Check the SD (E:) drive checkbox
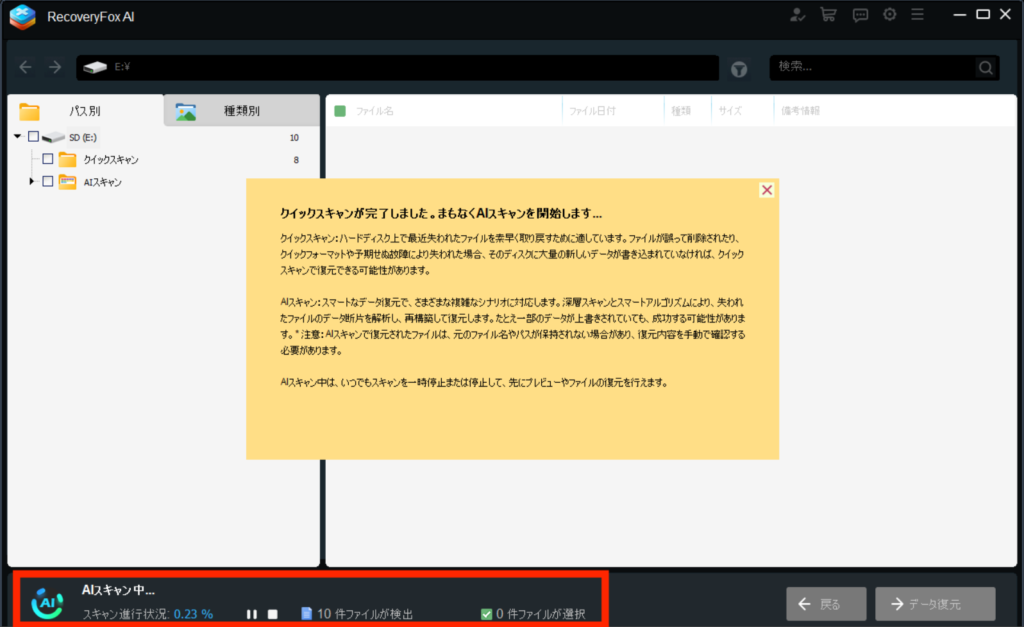Screen dimensions: 1024x627 coord(33,137)
